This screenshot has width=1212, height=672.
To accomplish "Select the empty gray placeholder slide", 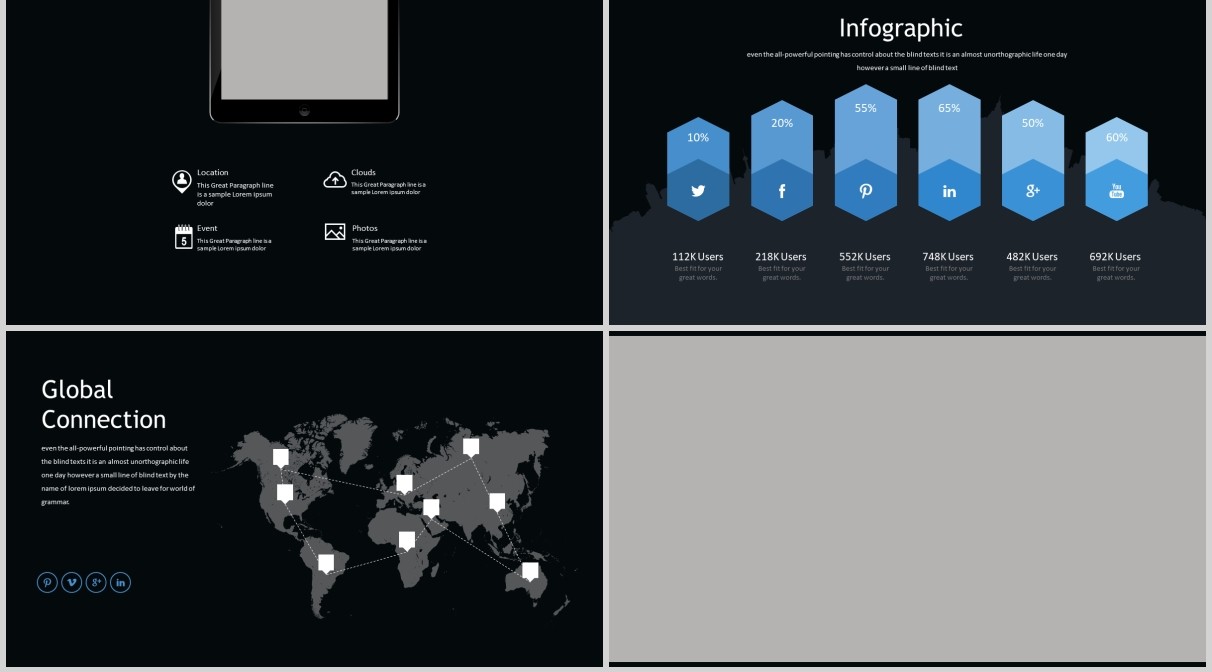I will coord(907,498).
